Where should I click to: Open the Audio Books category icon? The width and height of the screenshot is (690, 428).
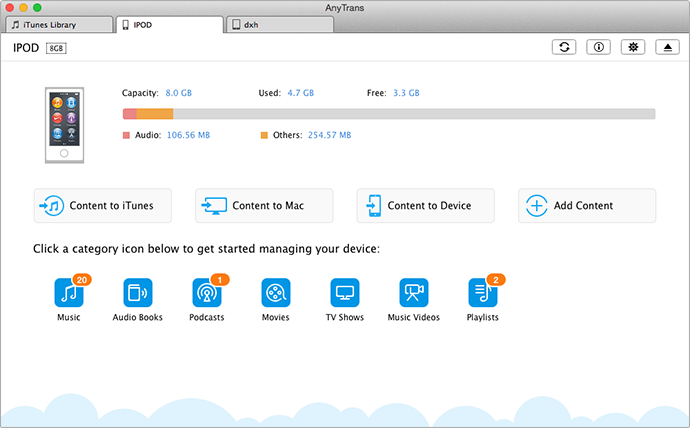point(138,293)
